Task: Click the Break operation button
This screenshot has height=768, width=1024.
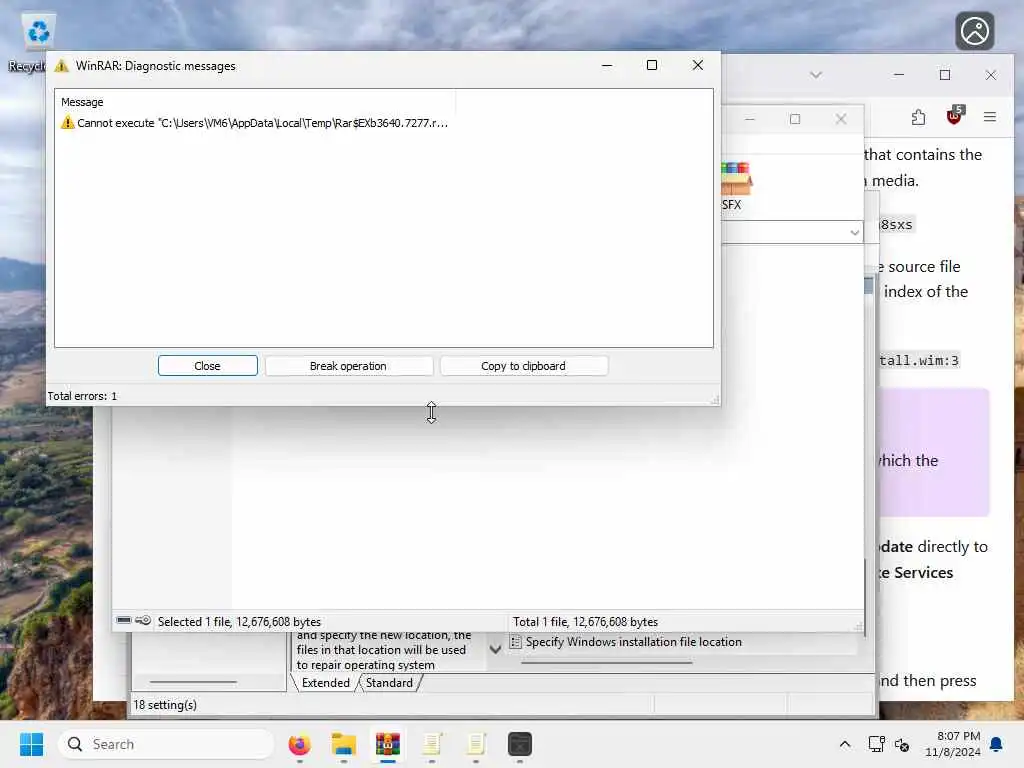Action: coord(349,366)
